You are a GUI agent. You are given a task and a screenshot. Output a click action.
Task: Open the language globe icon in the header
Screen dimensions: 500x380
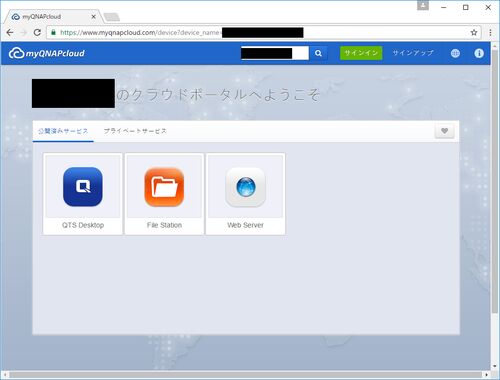click(x=455, y=53)
